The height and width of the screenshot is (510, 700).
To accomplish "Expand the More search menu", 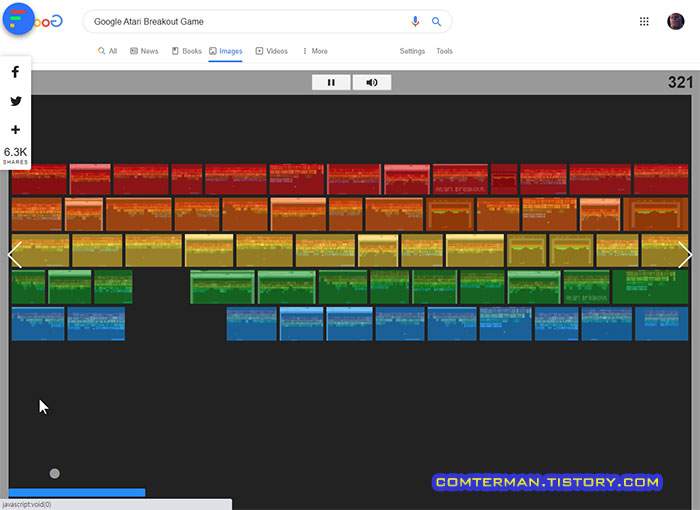I will (315, 51).
